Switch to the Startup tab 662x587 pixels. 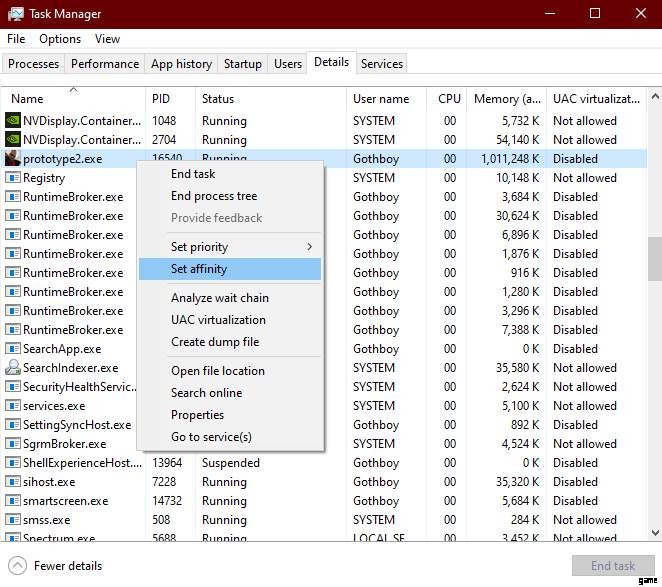tap(243, 64)
